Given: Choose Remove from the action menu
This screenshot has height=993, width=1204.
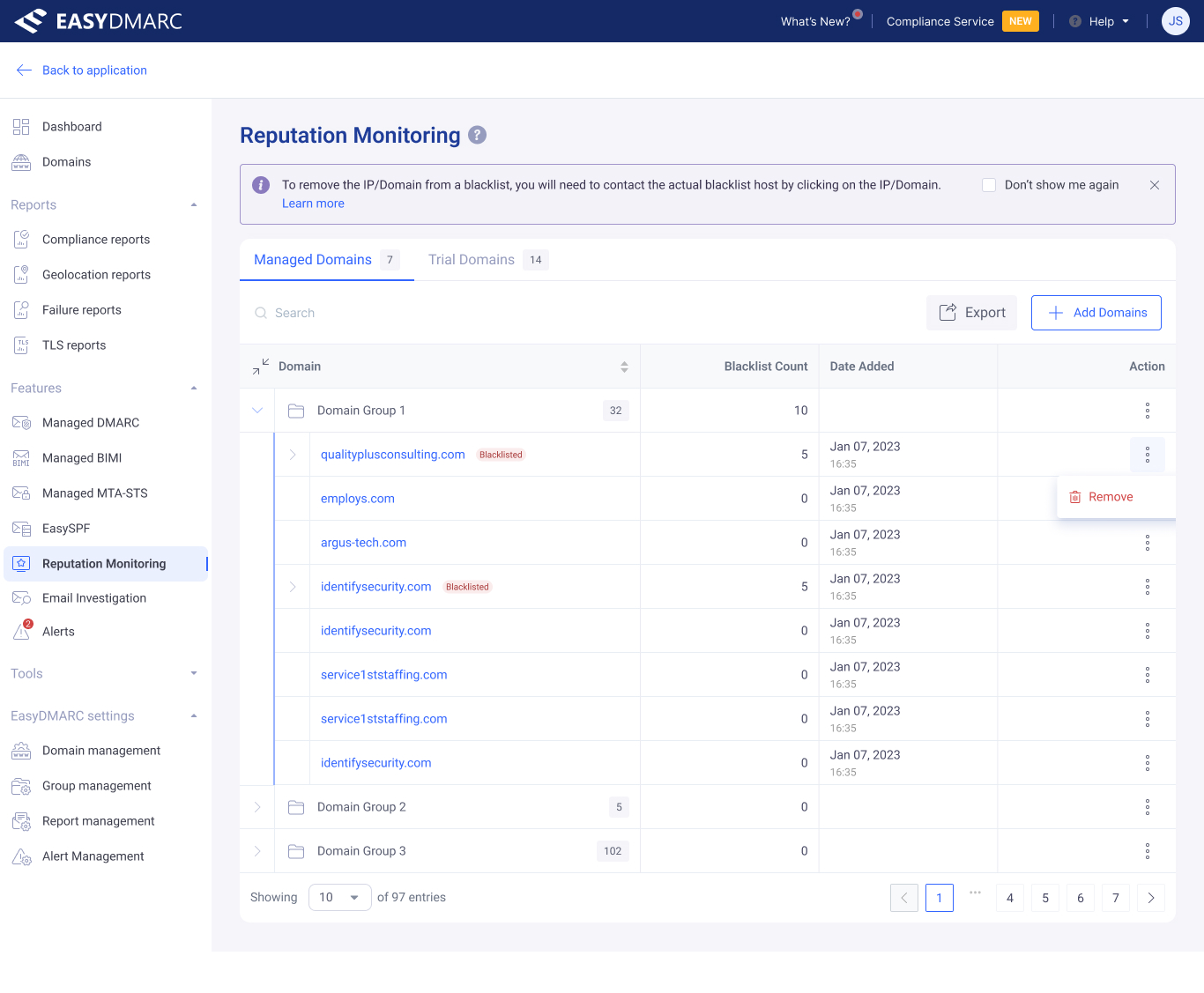Looking at the screenshot, I should pos(1116,497).
